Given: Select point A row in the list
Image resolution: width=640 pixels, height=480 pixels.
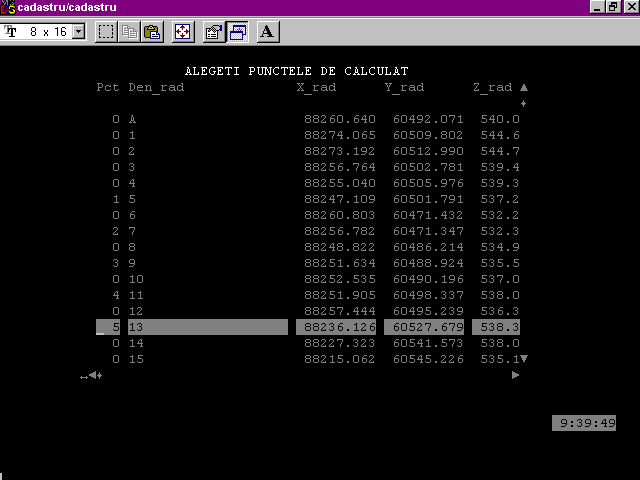Looking at the screenshot, I should click(x=132, y=119).
